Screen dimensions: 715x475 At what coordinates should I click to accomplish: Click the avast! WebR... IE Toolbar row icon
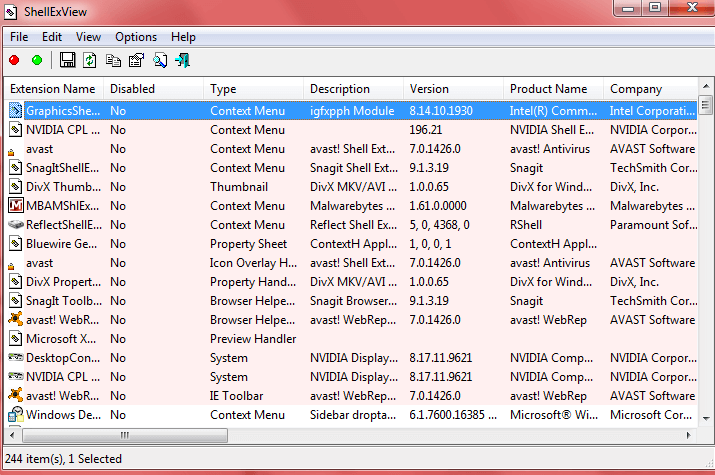pos(16,395)
